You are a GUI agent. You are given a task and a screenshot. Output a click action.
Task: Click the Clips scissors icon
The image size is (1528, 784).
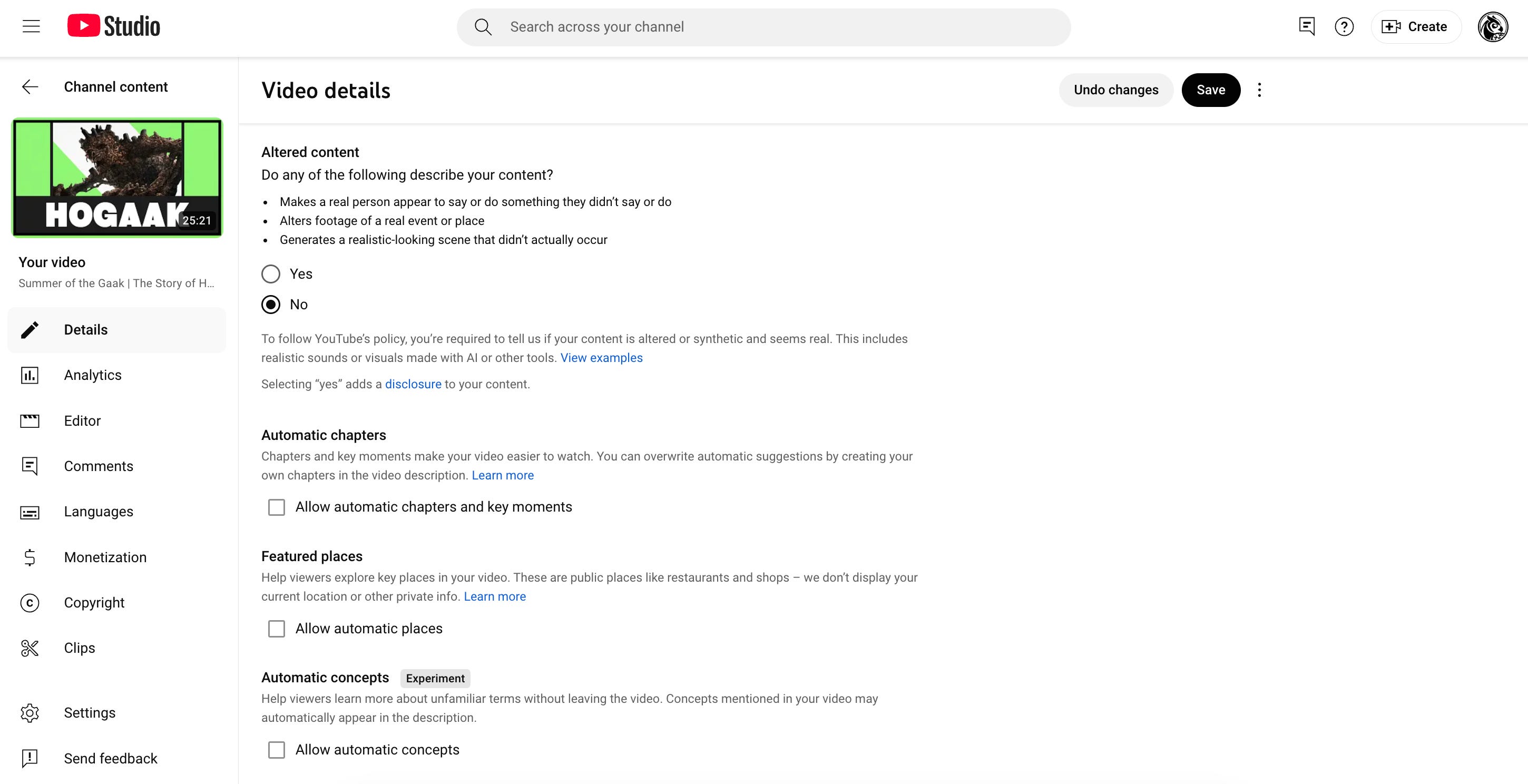tap(30, 648)
